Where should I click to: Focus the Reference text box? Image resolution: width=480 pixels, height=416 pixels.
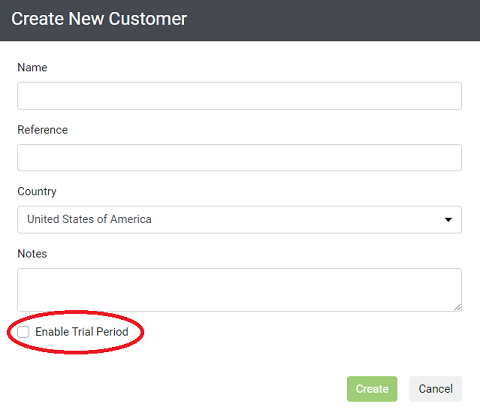[239, 158]
